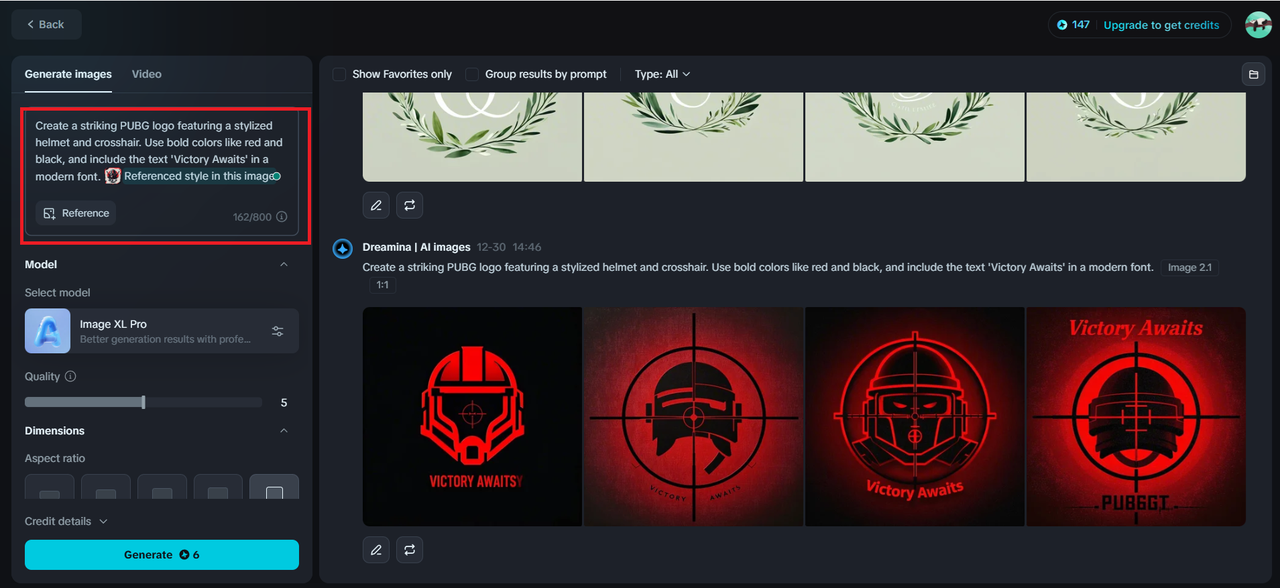Click the referenced style image chip
1280x588 pixels.
[x=192, y=176]
